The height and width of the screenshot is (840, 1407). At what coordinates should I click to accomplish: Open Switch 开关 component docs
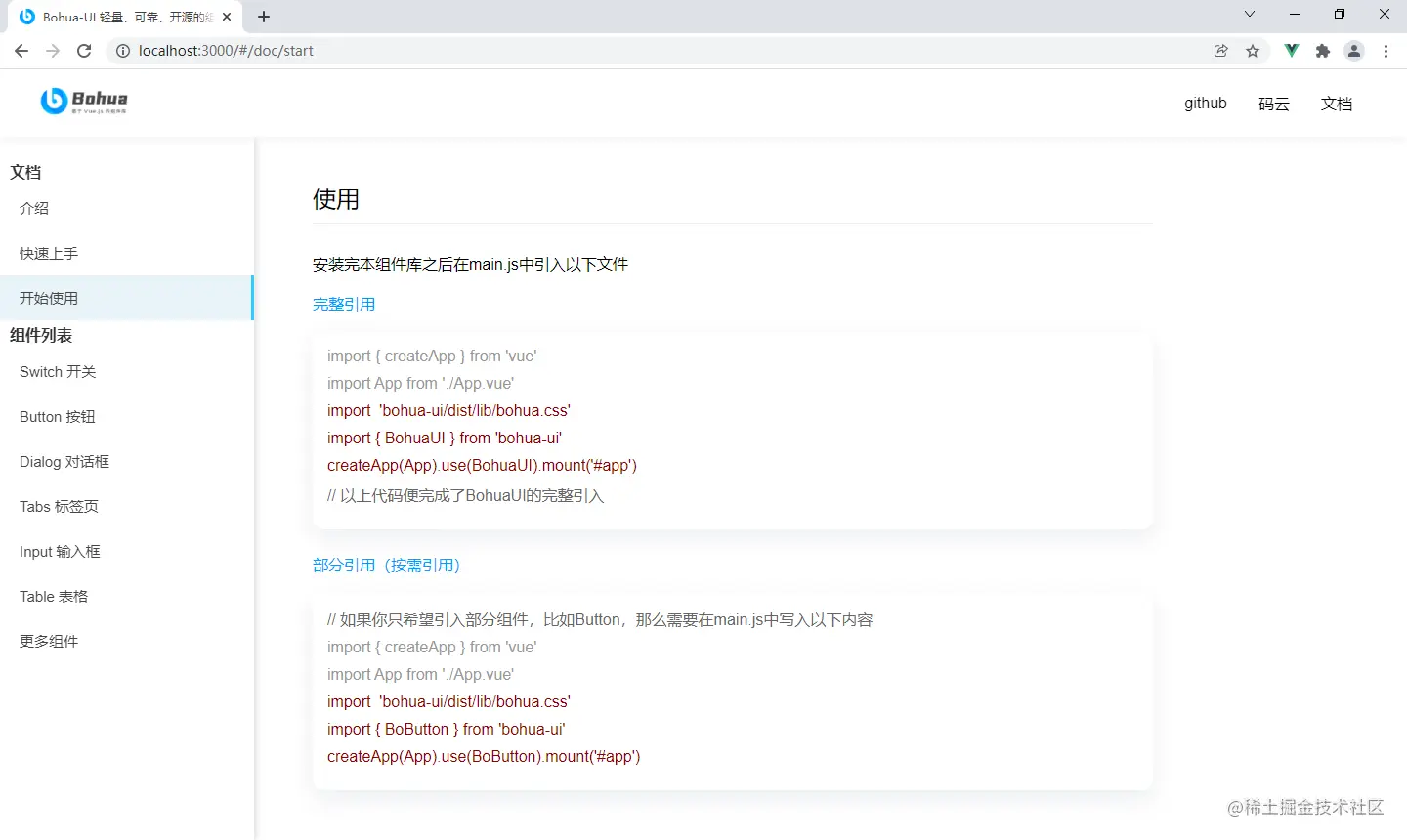click(127, 371)
